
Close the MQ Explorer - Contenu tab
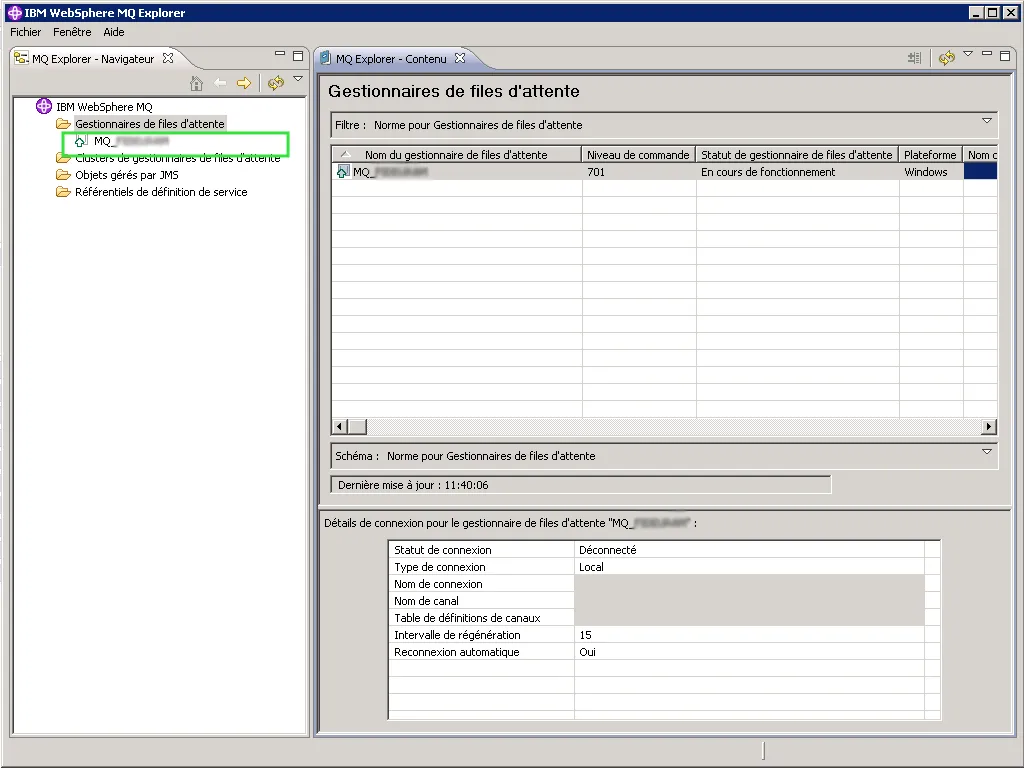(x=460, y=58)
